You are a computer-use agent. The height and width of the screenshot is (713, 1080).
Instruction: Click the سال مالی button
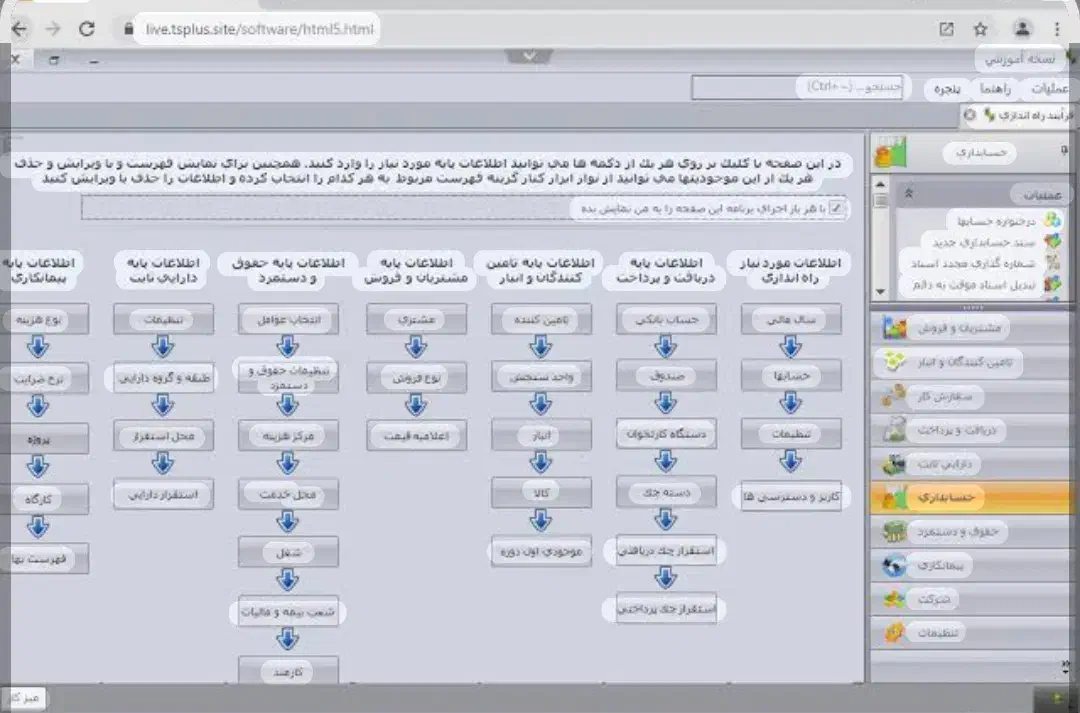click(x=791, y=320)
